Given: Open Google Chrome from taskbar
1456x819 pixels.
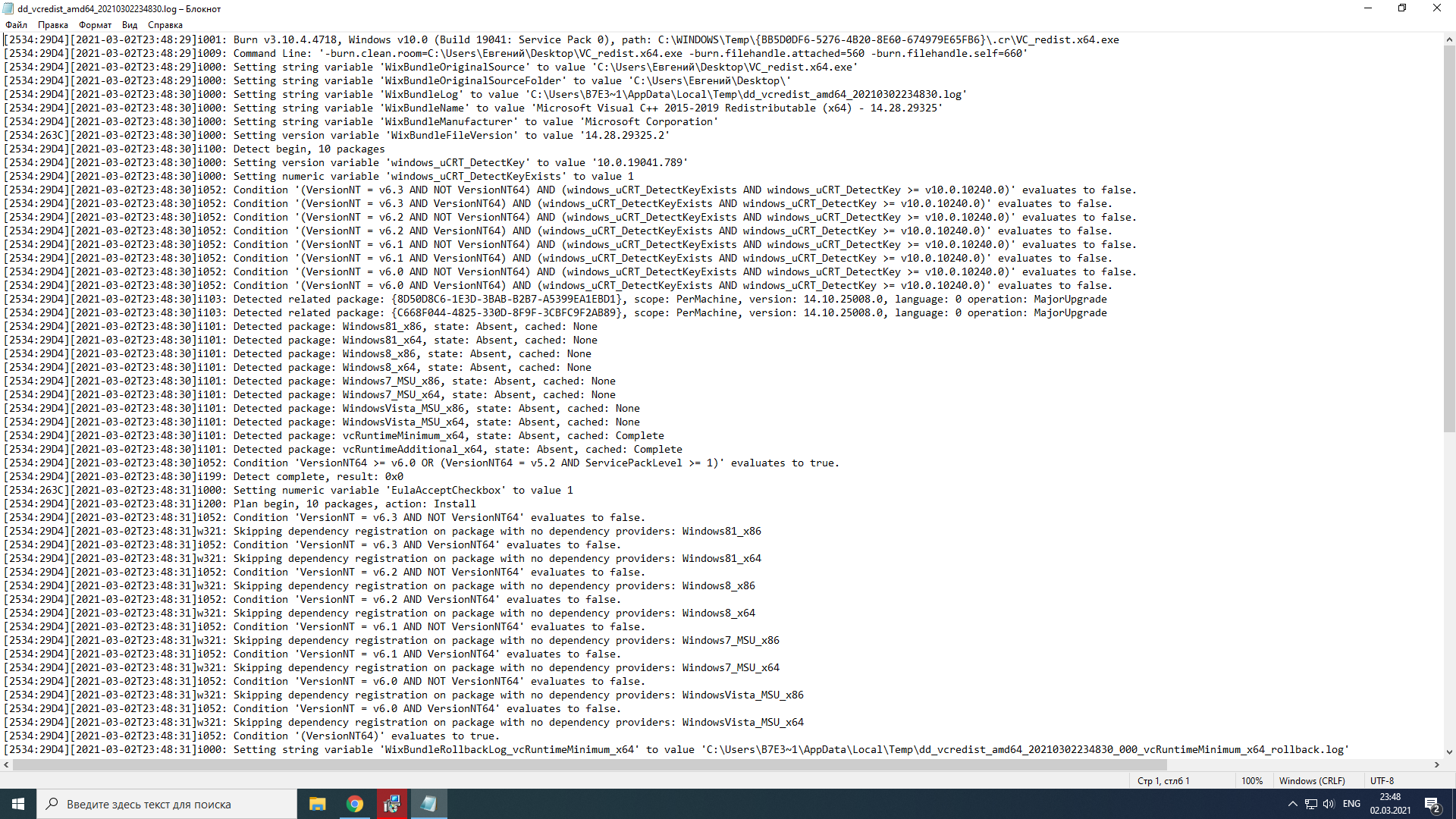Looking at the screenshot, I should click(355, 804).
